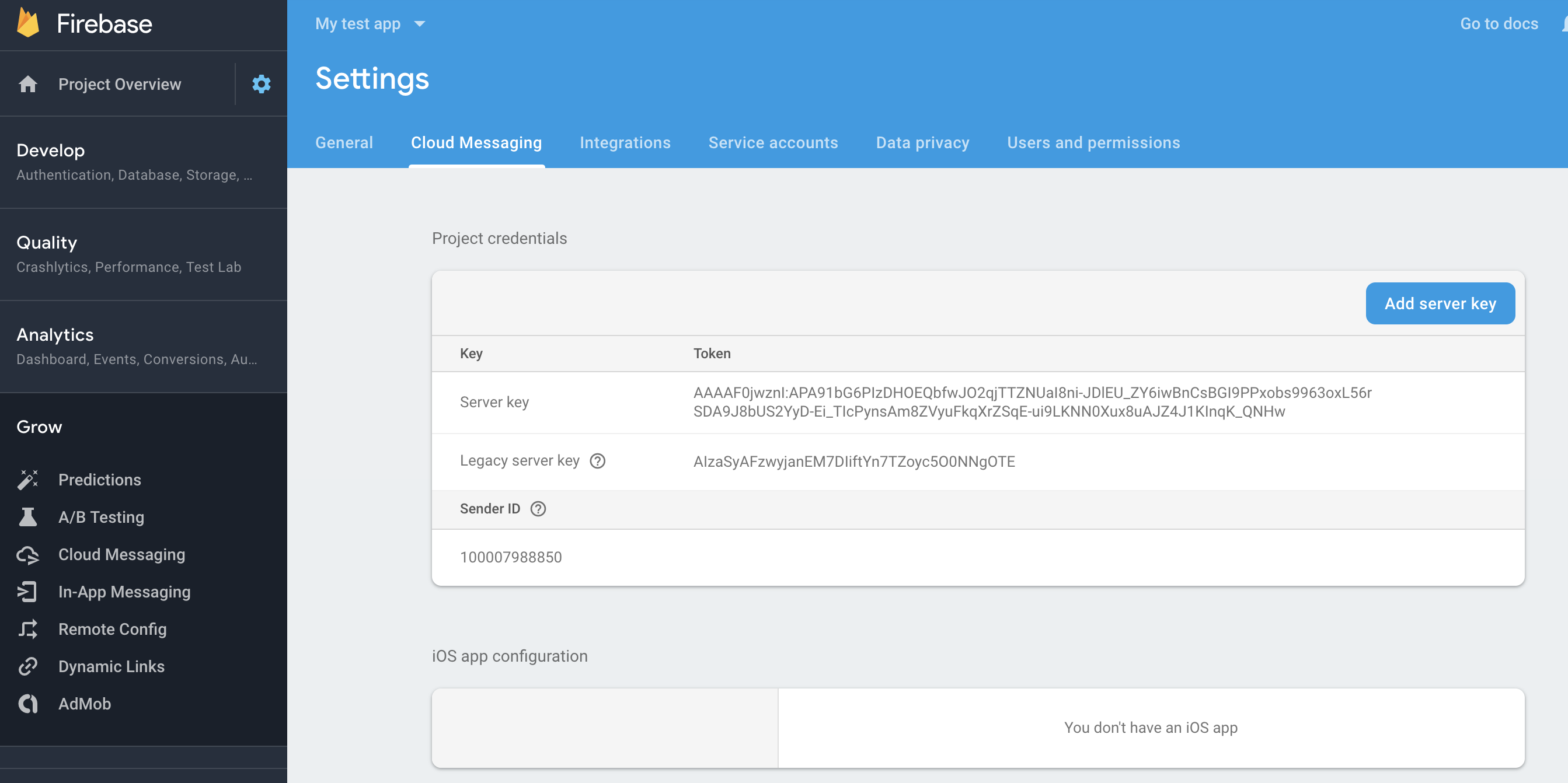Switch to the General tab

tap(344, 142)
